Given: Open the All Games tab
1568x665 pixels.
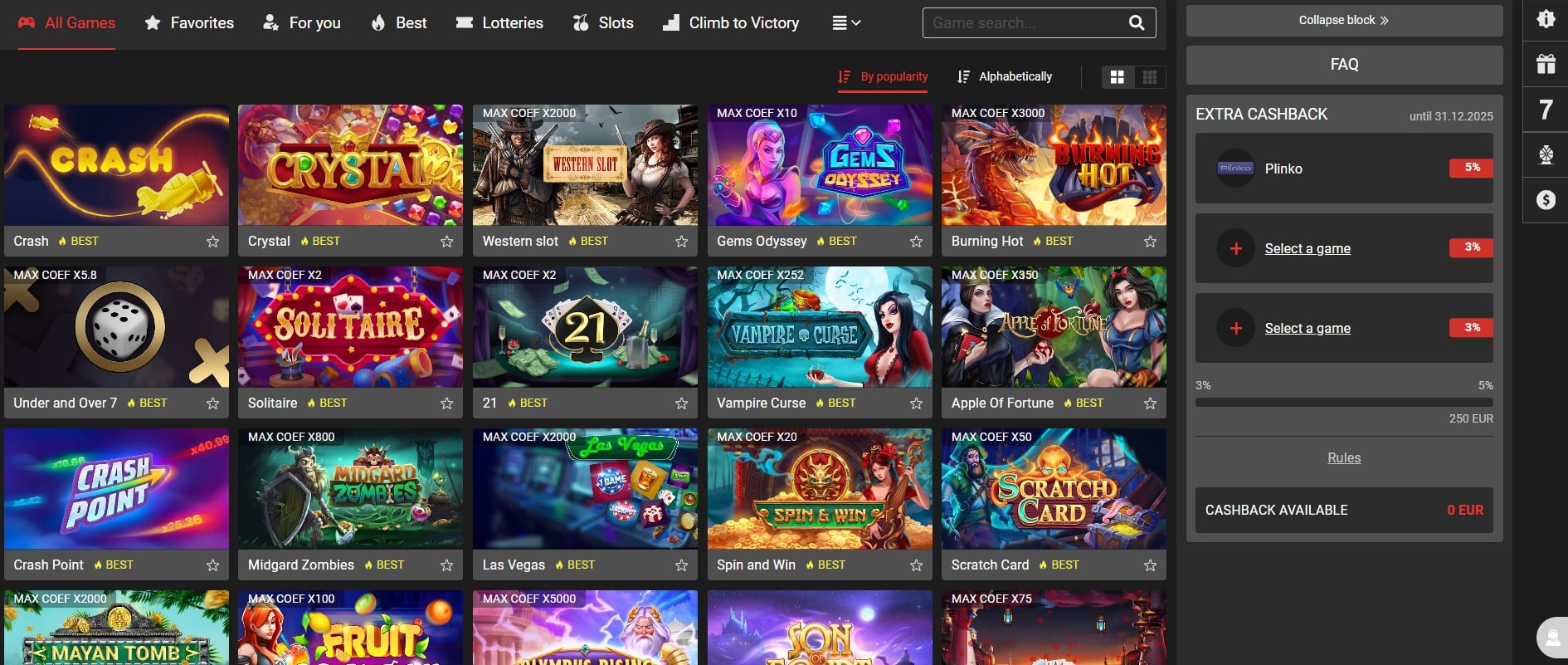Looking at the screenshot, I should pos(66,23).
